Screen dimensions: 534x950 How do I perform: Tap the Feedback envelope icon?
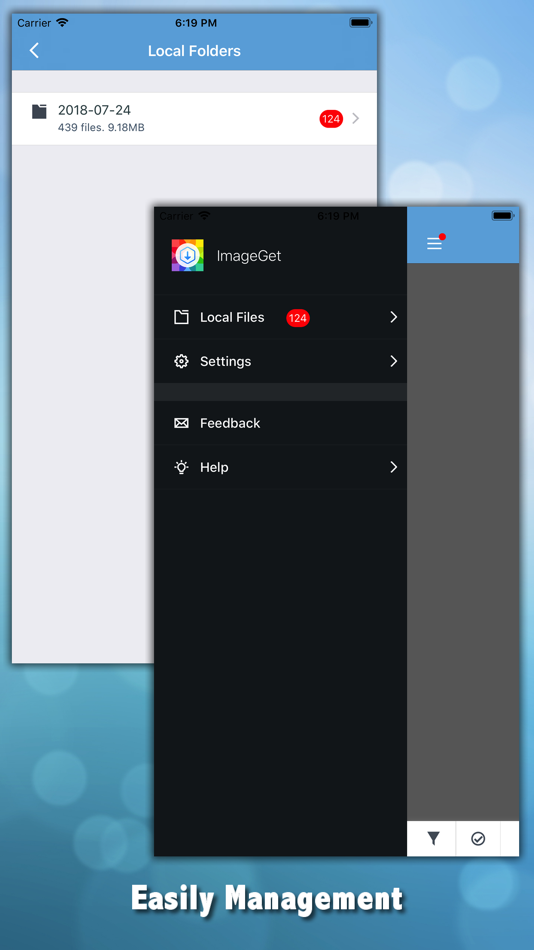click(181, 423)
